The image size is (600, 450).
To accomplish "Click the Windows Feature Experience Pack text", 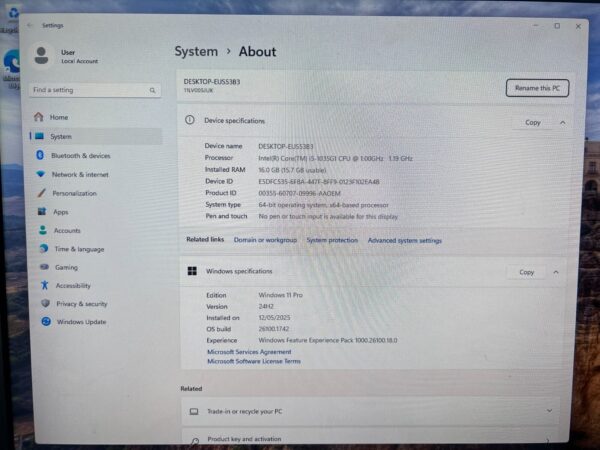I will [328, 340].
